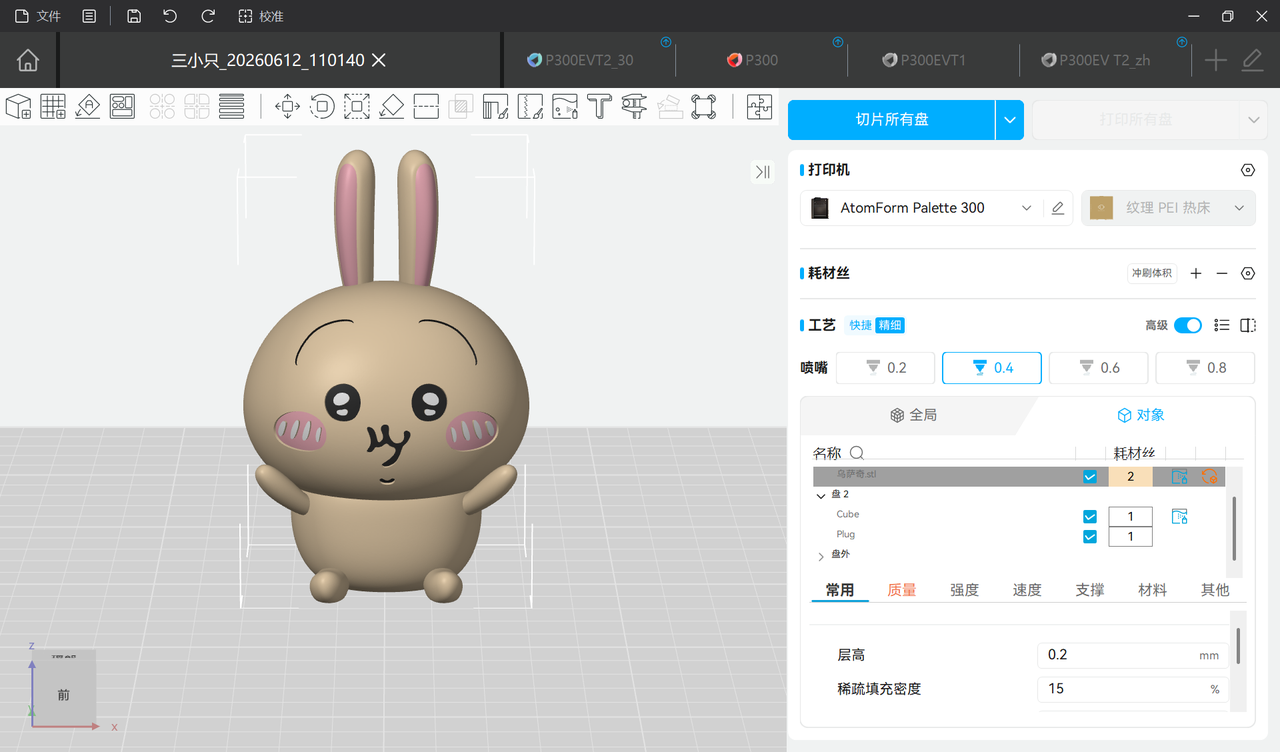The width and height of the screenshot is (1280, 752).
Task: Select the Lay on Face tool
Action: tap(392, 106)
